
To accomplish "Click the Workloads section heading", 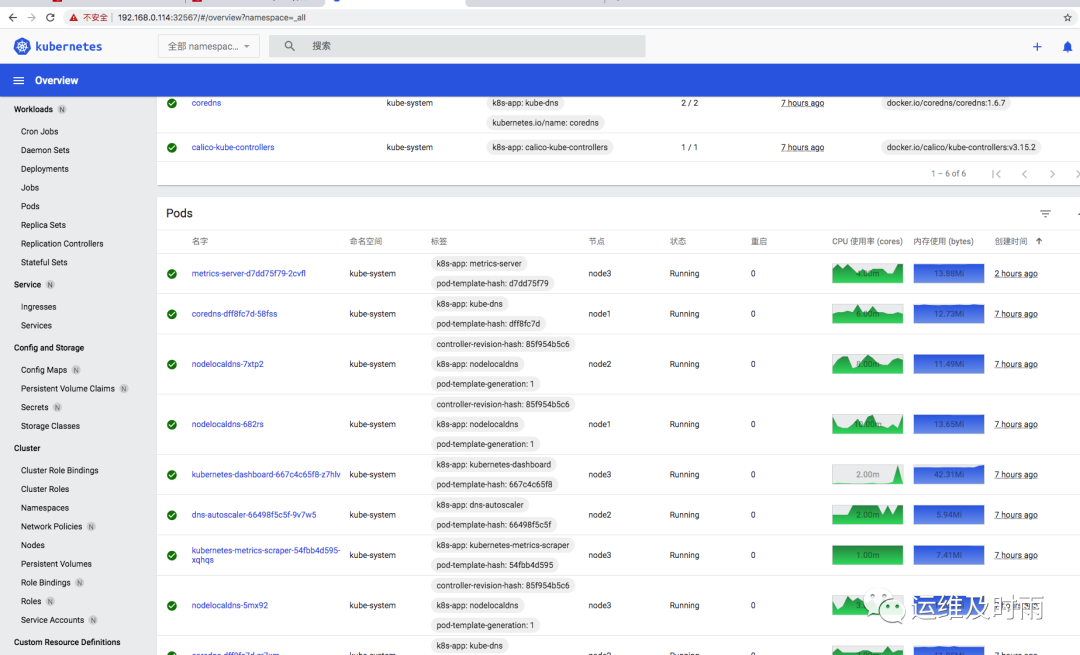I will 33,109.
